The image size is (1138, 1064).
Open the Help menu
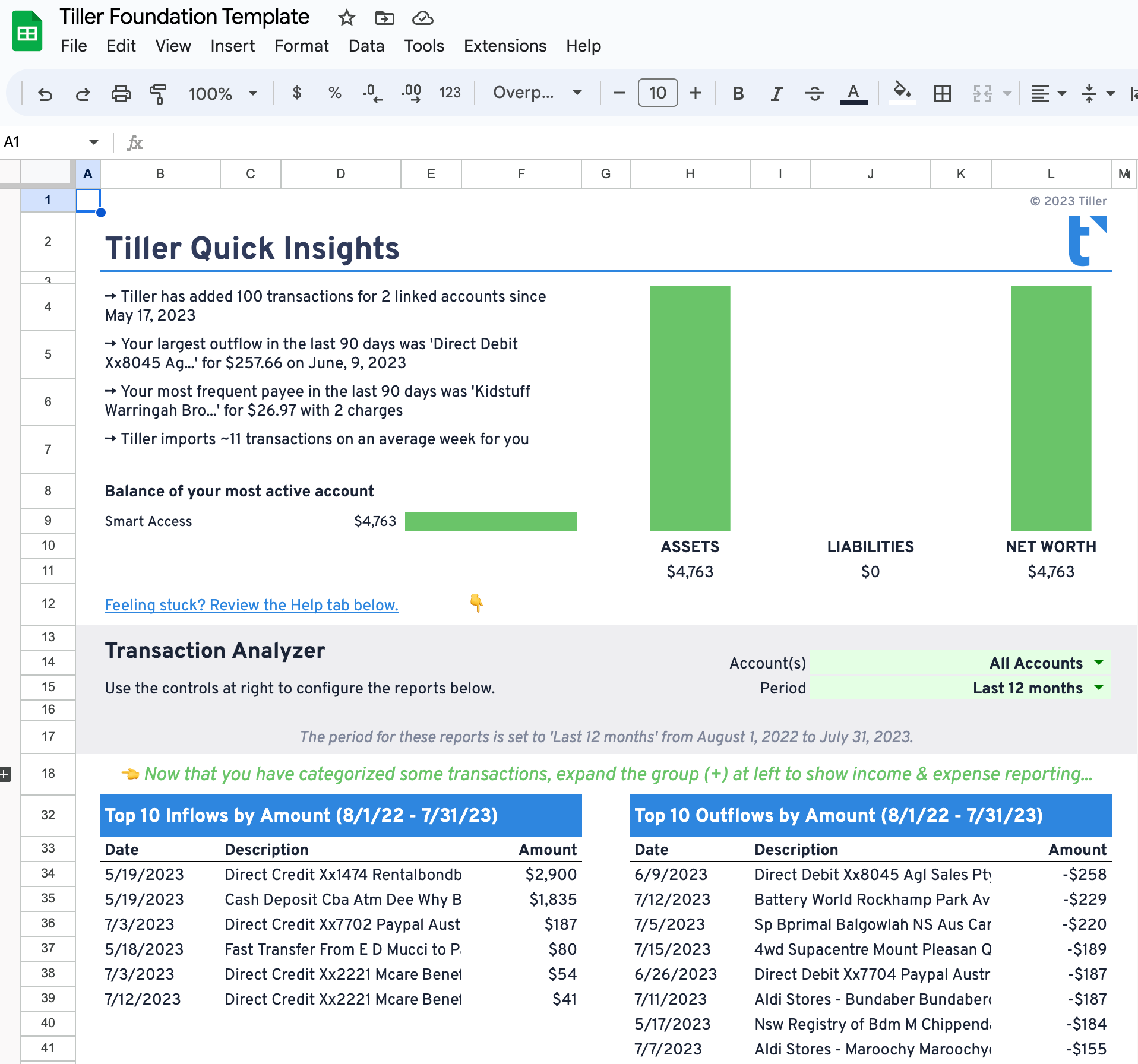(583, 46)
